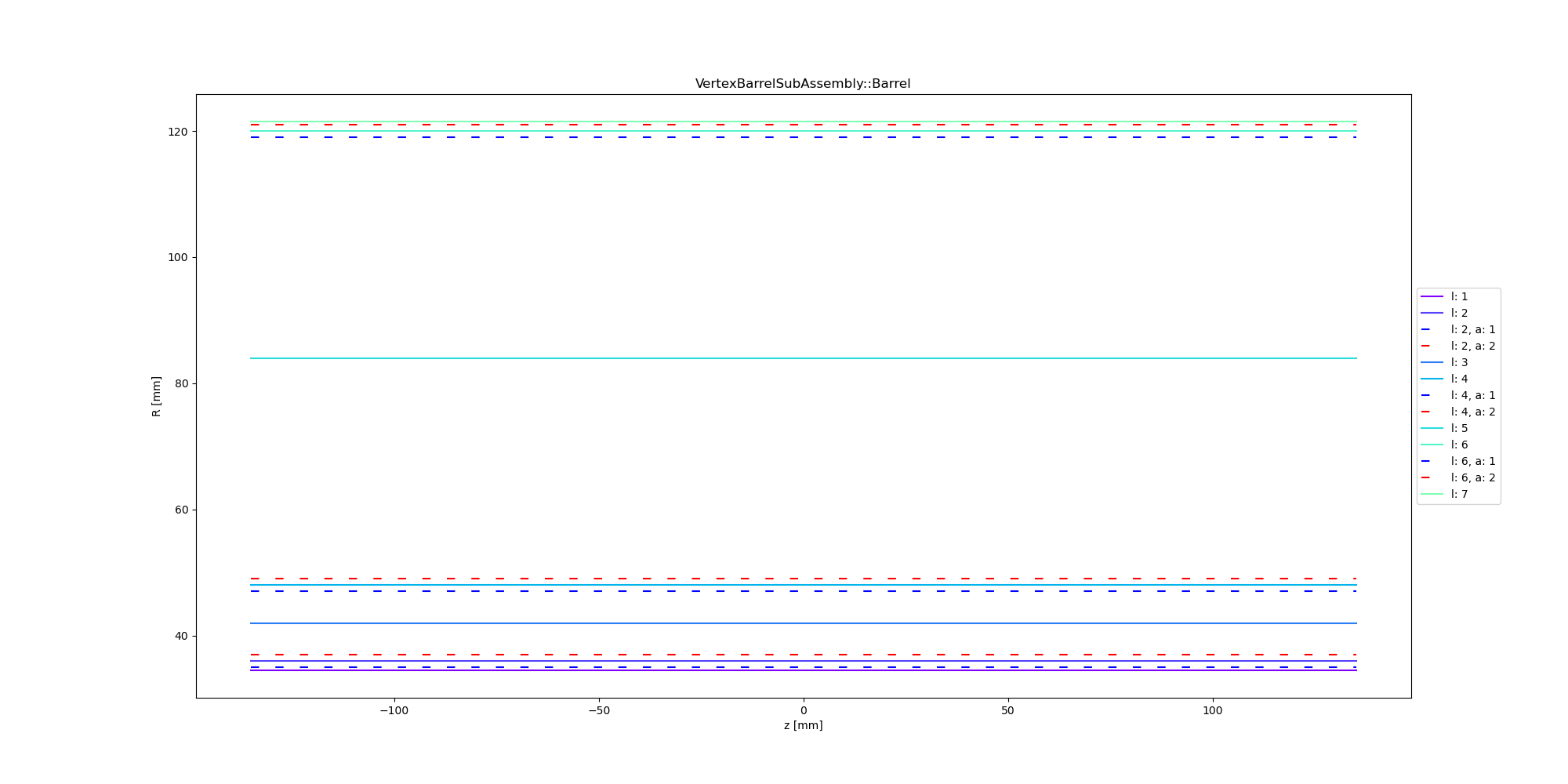Click the plot title VertexBarrelSubAssembly::Barrel
Screen dimensions: 1568x784
[803, 84]
